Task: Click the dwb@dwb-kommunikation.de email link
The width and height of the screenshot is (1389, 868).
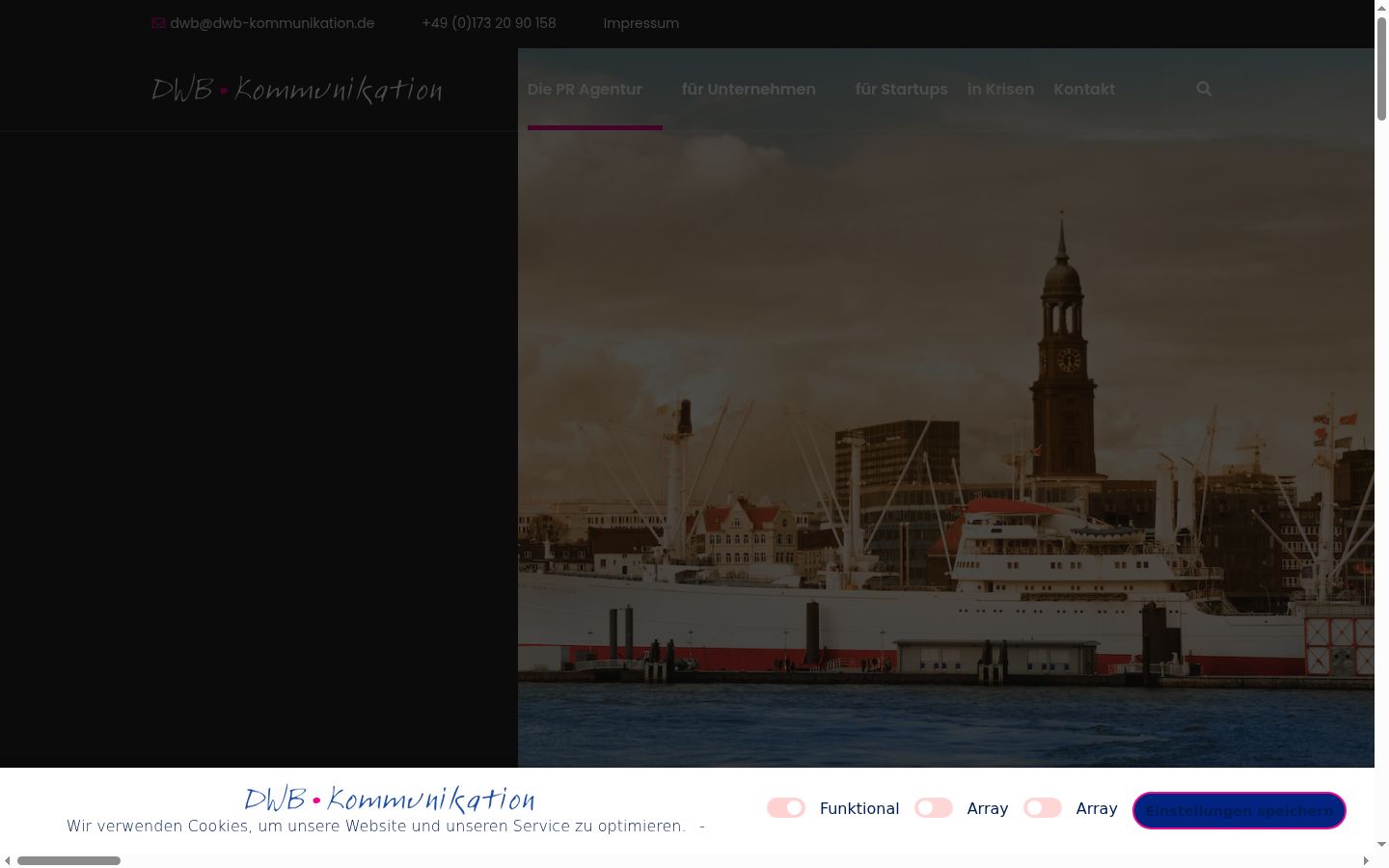Action: 272,23
